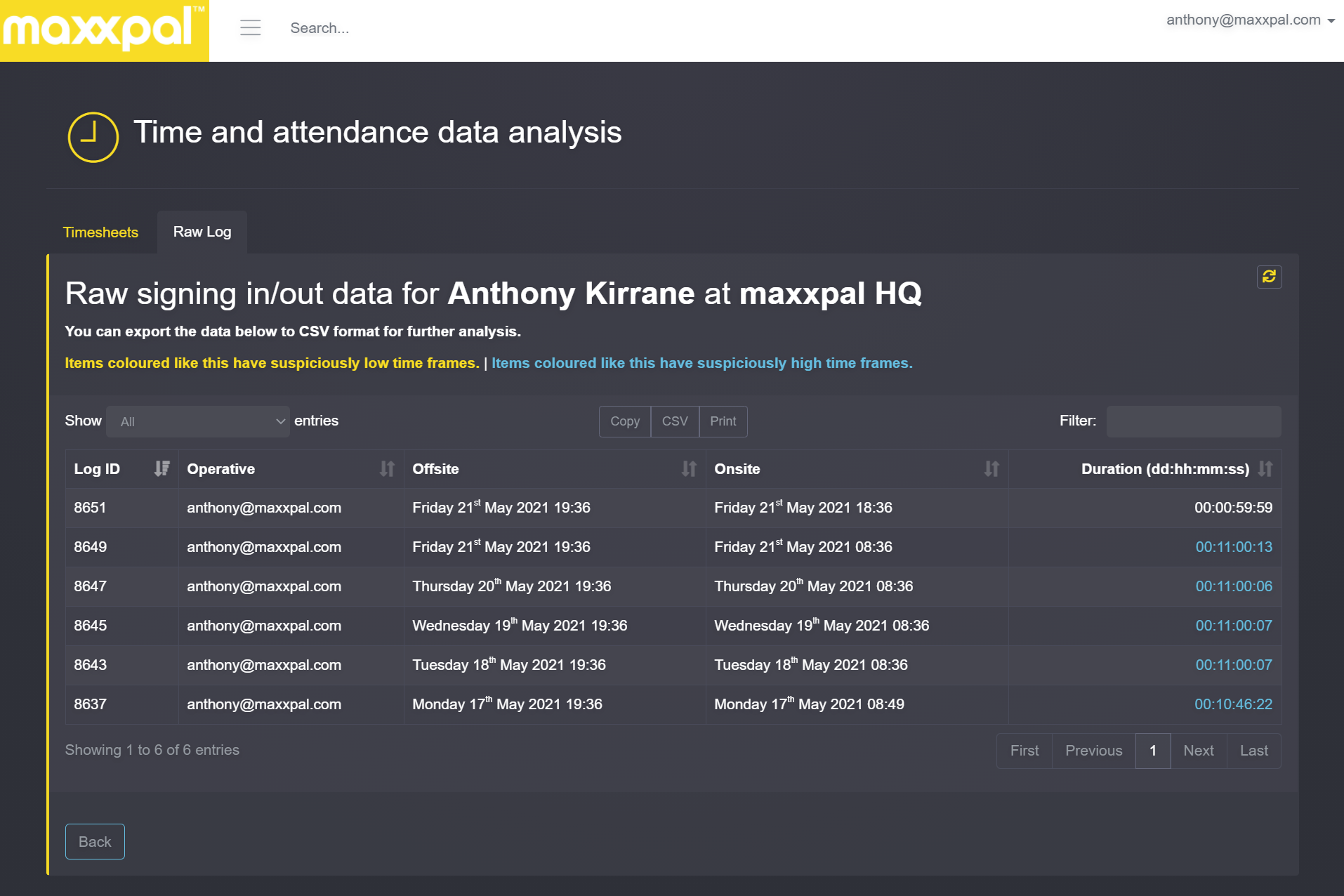Click the Log ID column header text
The image size is (1344, 896).
[x=97, y=469]
